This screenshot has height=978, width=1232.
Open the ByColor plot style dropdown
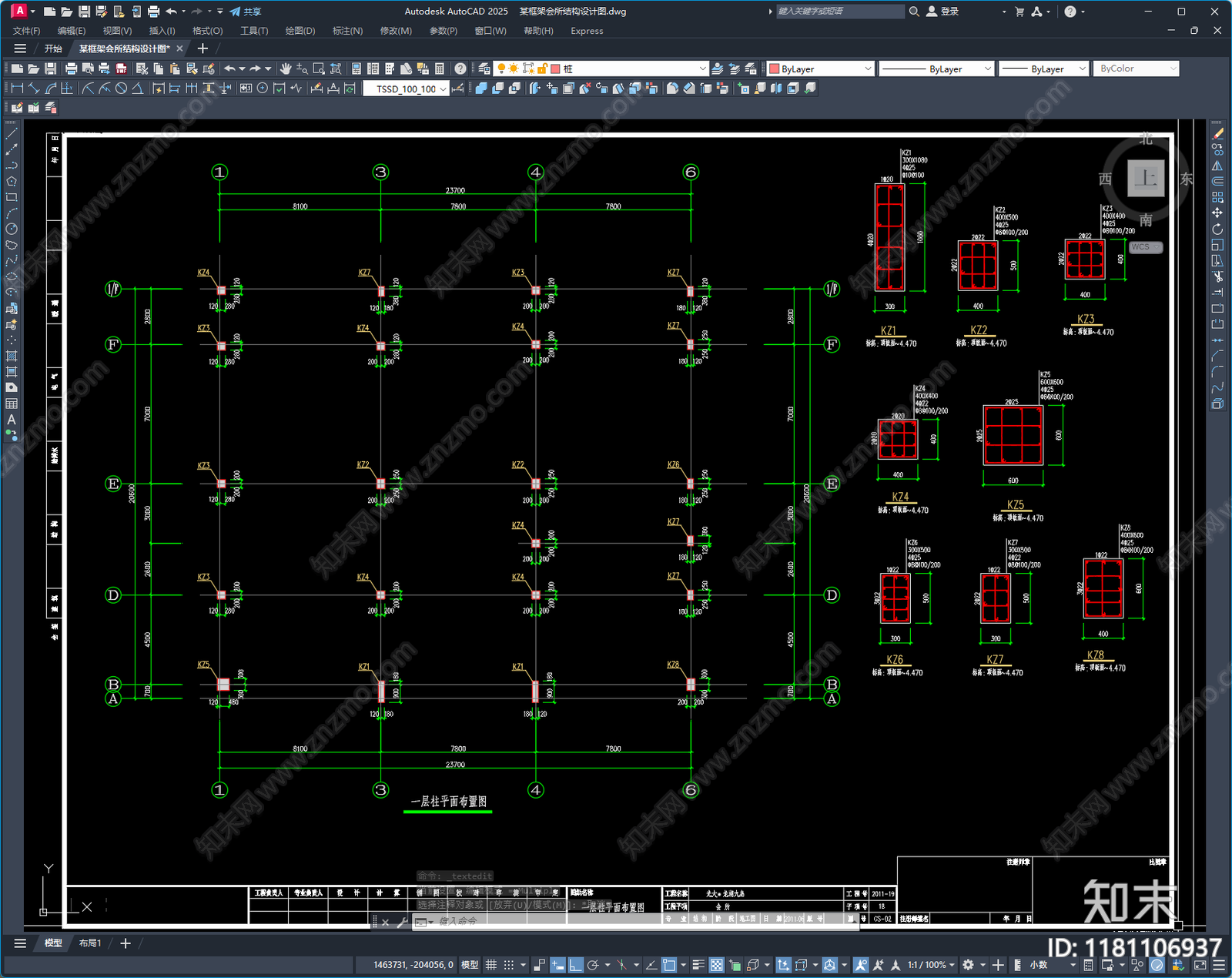(1137, 69)
